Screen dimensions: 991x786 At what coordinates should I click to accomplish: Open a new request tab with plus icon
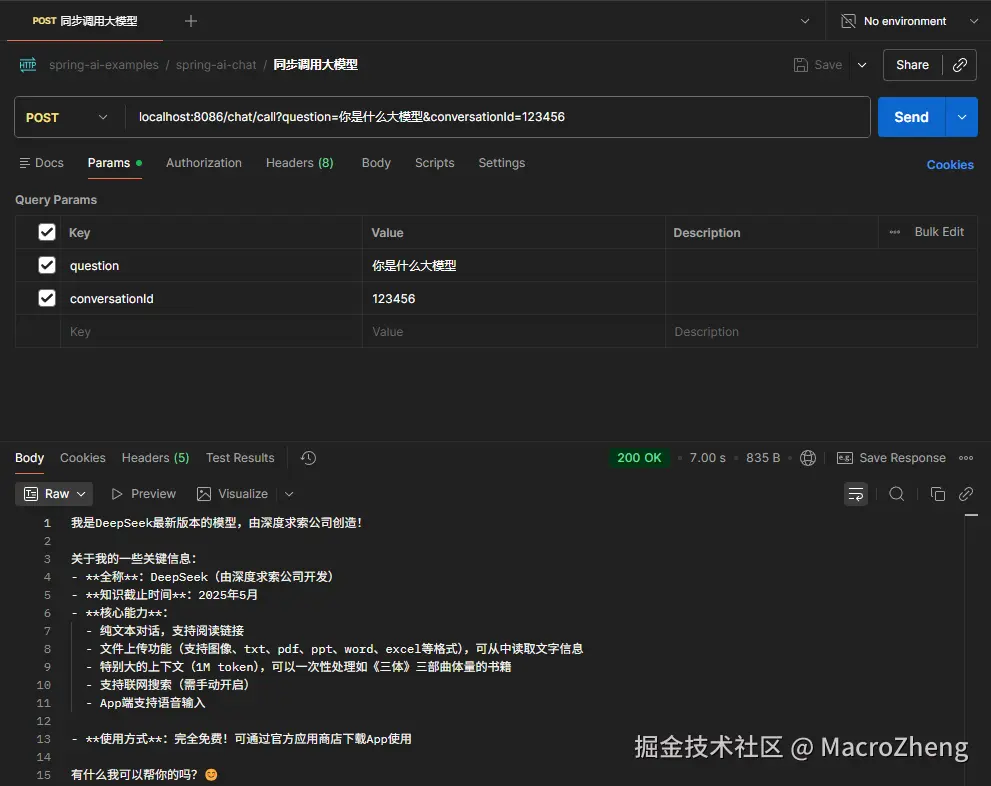tap(190, 21)
